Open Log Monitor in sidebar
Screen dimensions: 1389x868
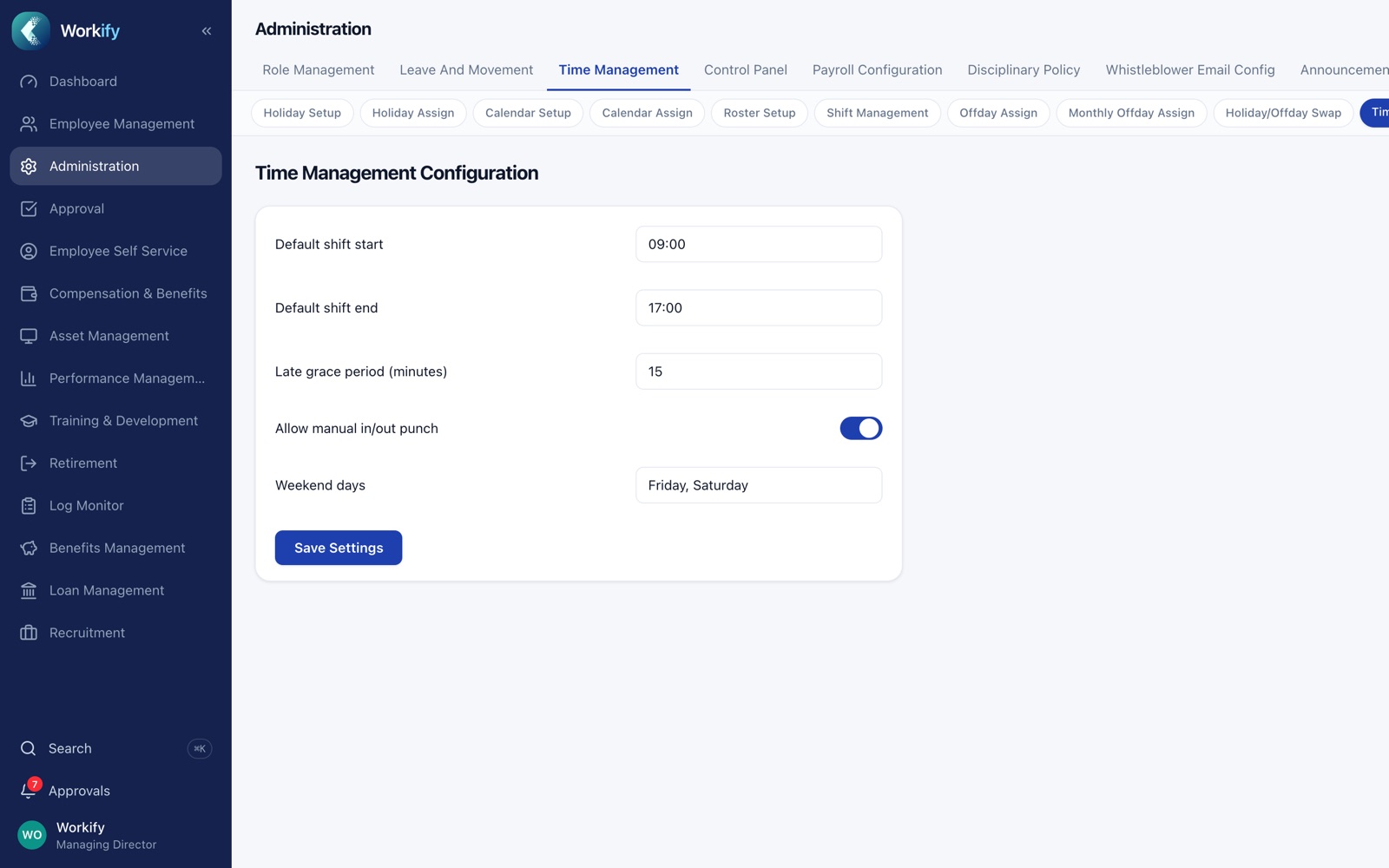(x=115, y=505)
